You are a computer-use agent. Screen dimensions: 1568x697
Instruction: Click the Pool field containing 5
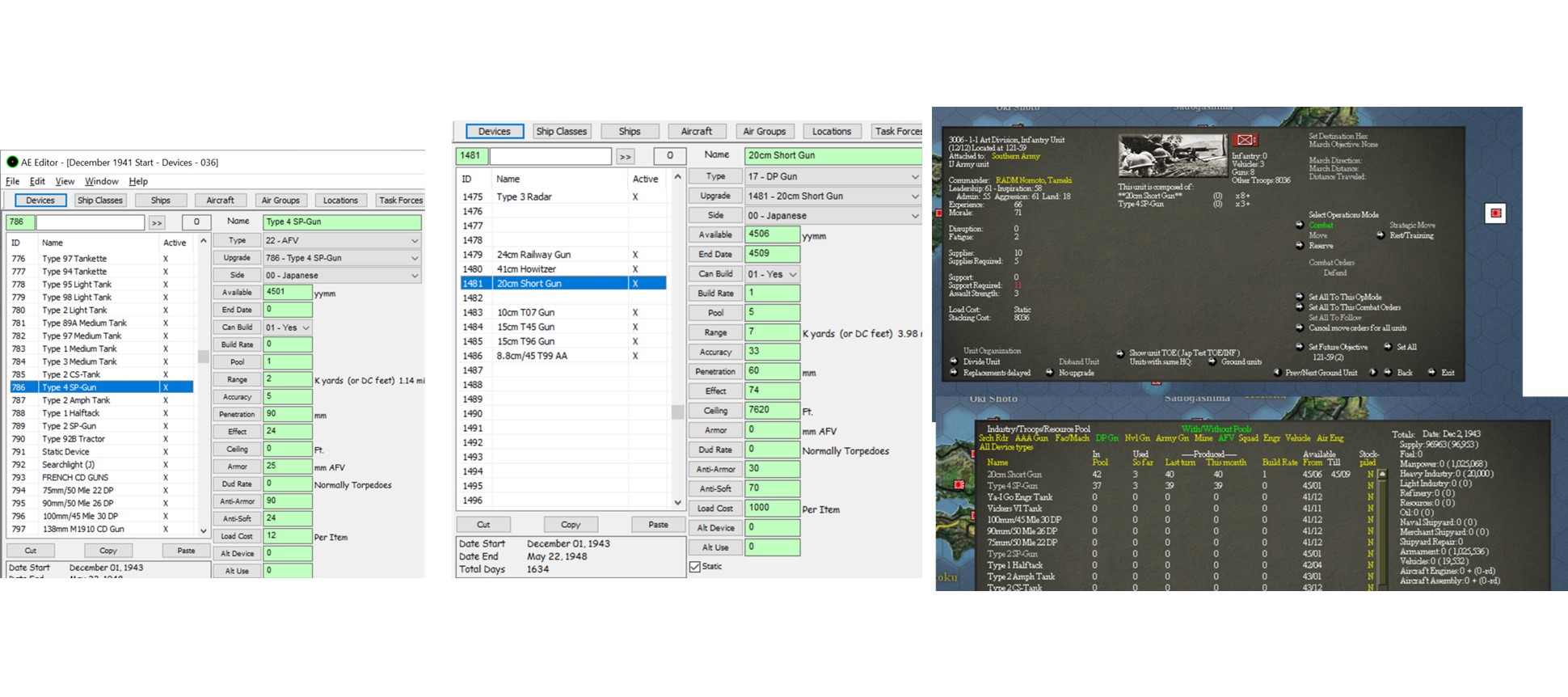click(x=772, y=313)
